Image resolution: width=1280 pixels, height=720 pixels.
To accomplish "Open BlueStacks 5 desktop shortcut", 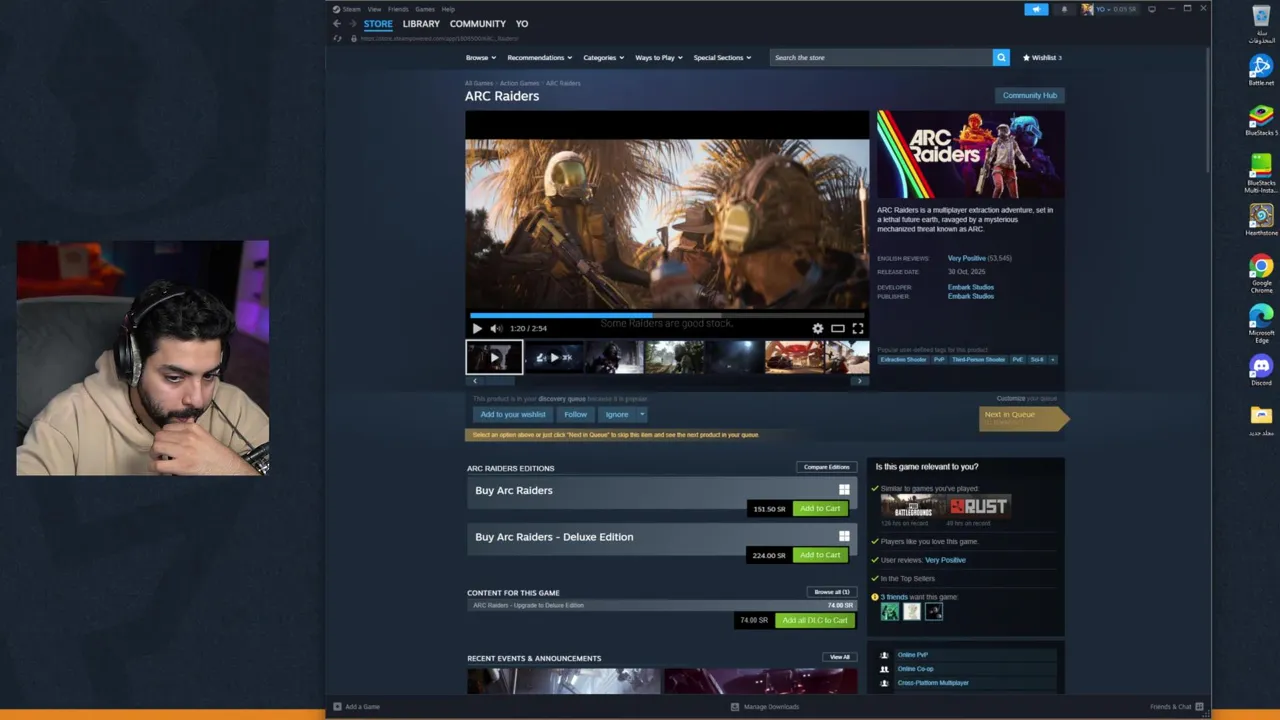I will (x=1261, y=120).
